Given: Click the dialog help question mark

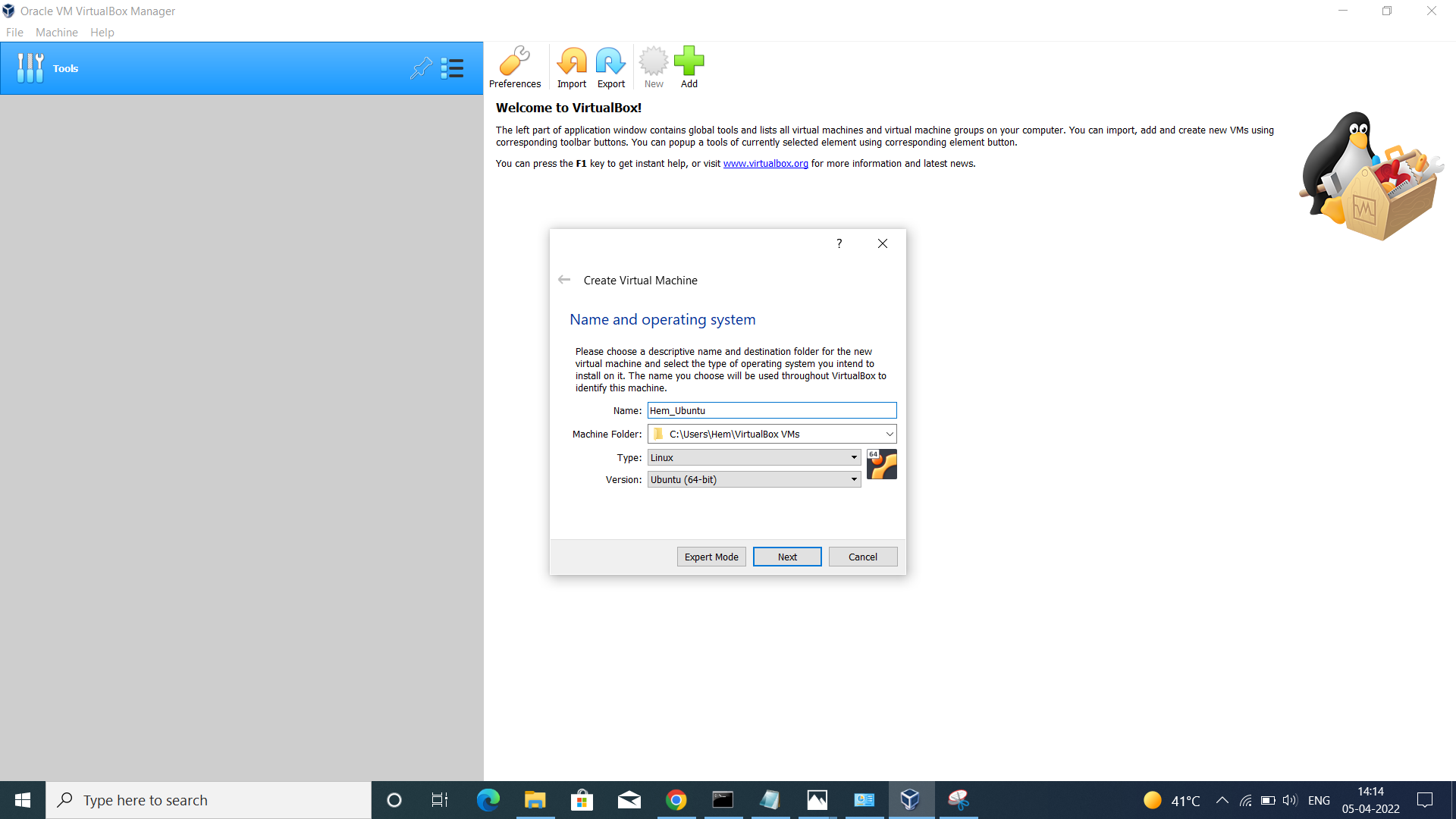Looking at the screenshot, I should pos(839,243).
